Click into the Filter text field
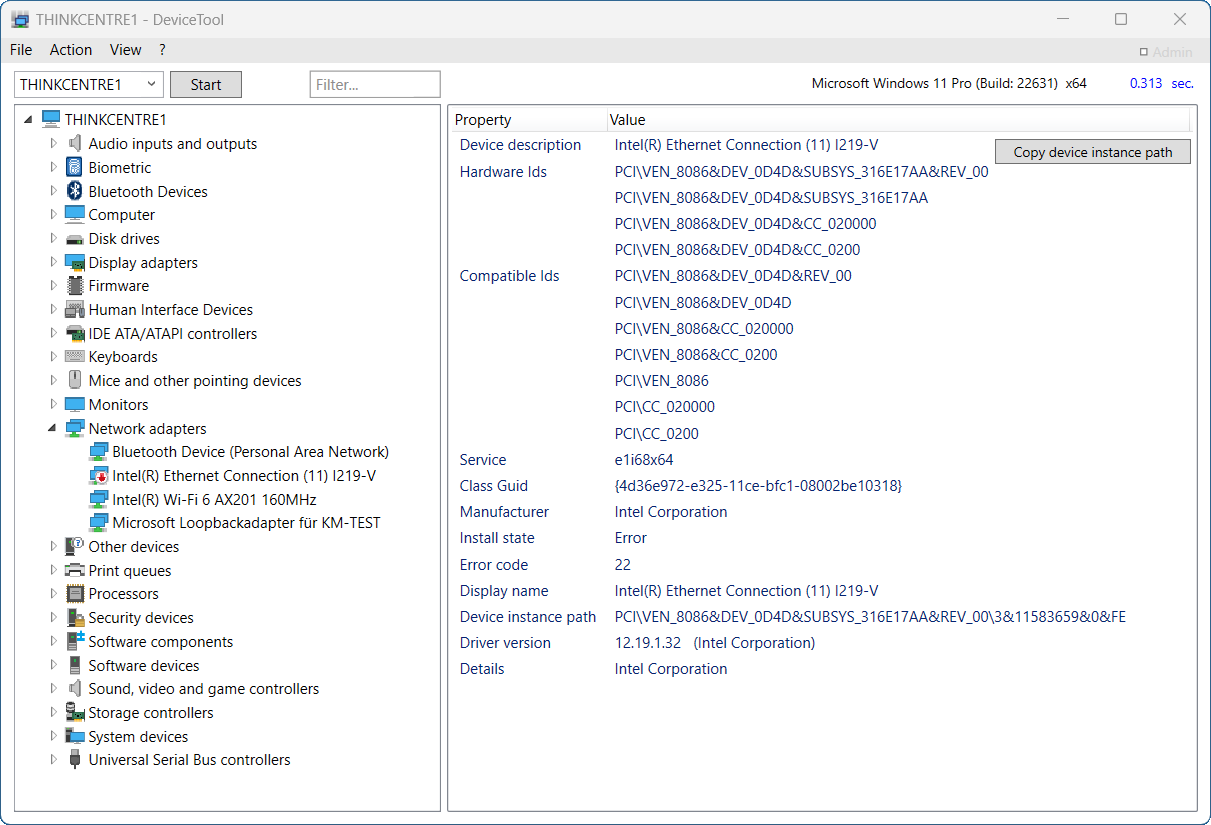 pos(375,85)
